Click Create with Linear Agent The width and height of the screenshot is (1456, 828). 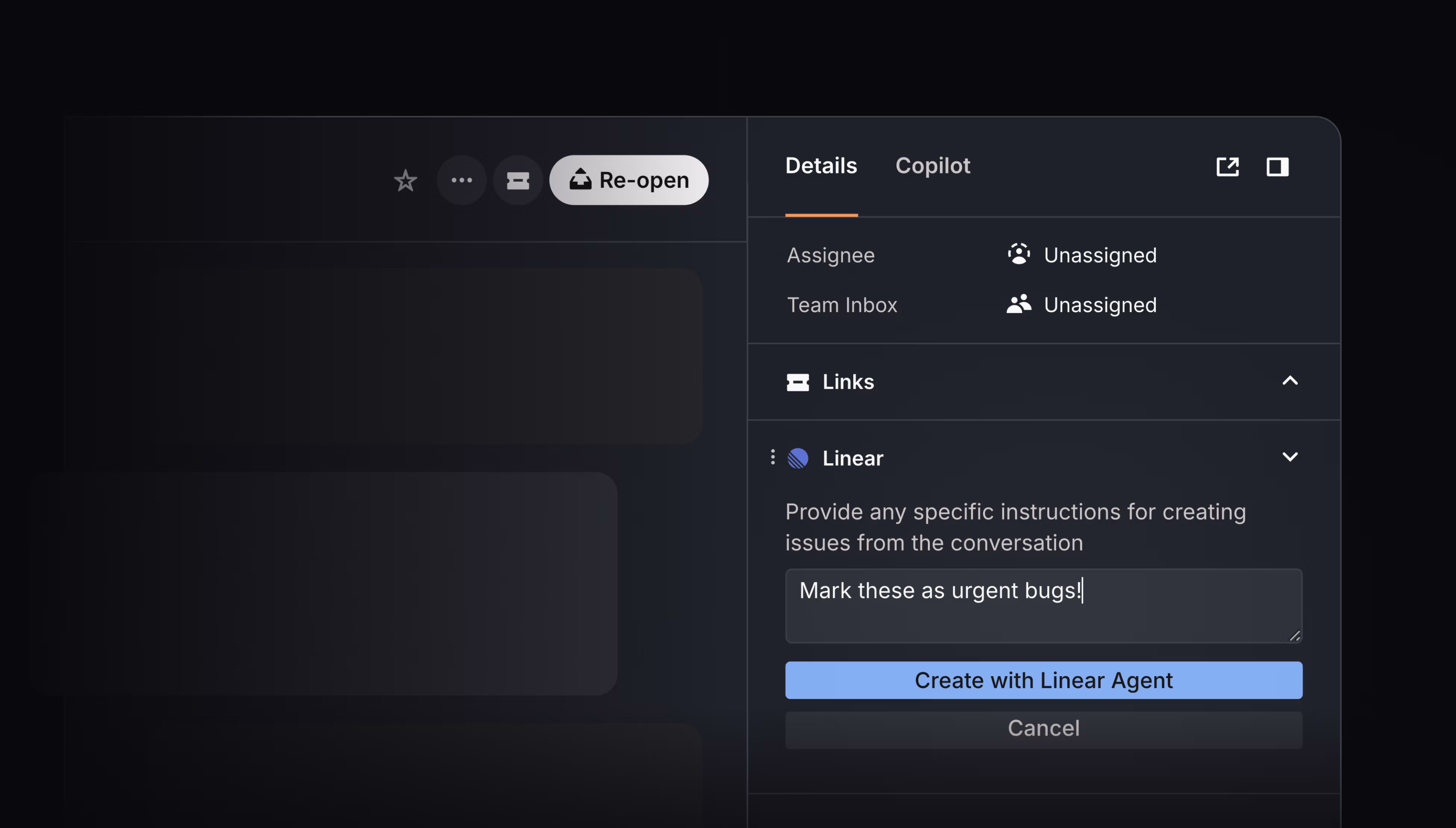coord(1043,680)
